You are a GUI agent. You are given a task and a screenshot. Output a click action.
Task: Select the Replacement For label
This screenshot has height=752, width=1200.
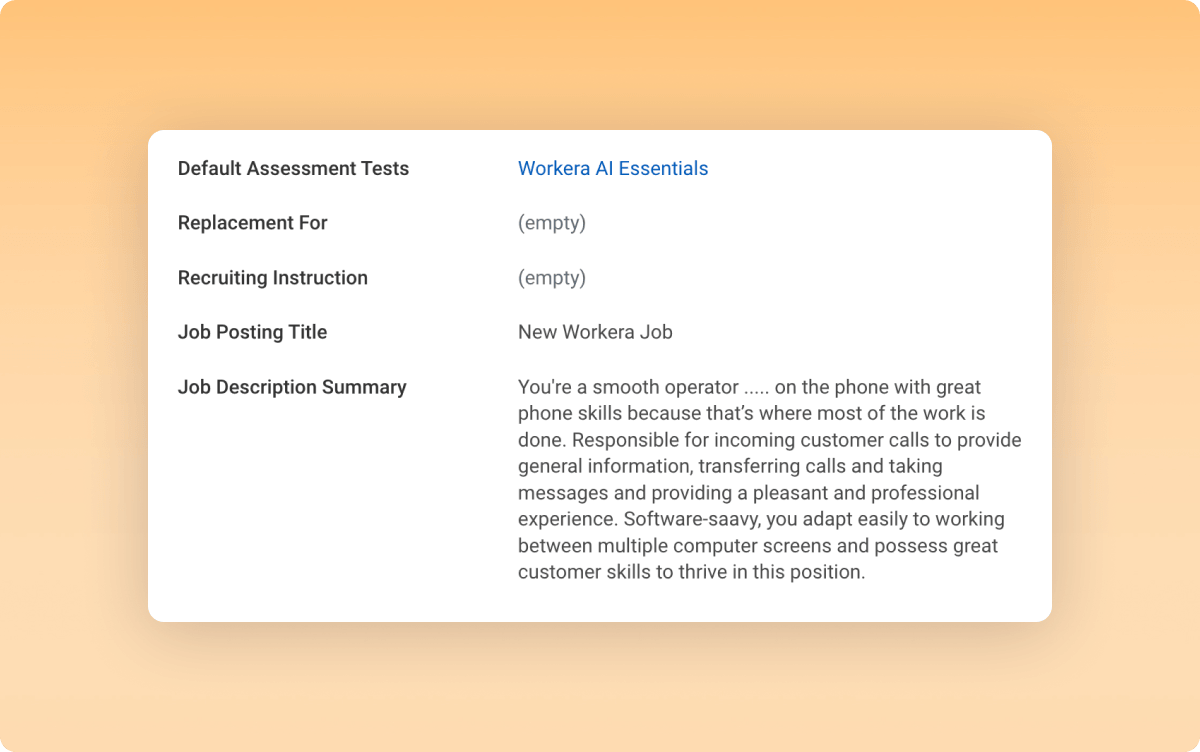(253, 223)
